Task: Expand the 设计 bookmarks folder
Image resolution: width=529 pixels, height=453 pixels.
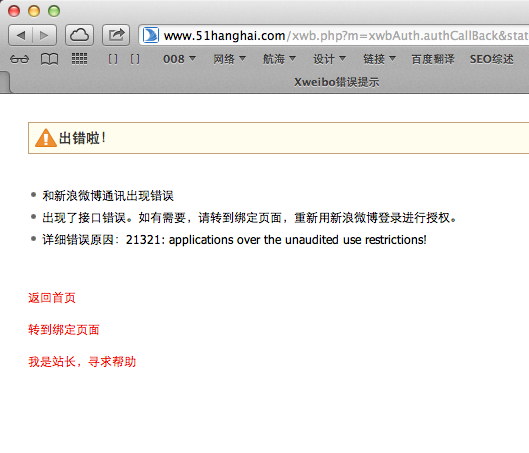Action: tap(329, 59)
